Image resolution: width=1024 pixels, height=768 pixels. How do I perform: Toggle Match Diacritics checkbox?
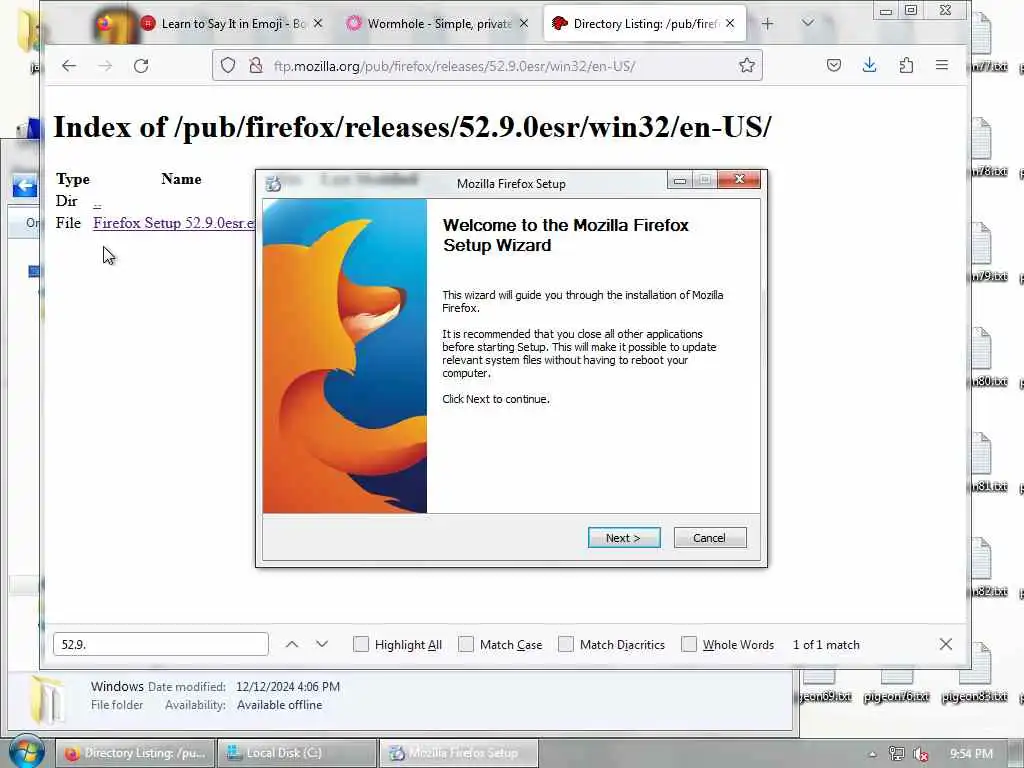[x=566, y=644]
